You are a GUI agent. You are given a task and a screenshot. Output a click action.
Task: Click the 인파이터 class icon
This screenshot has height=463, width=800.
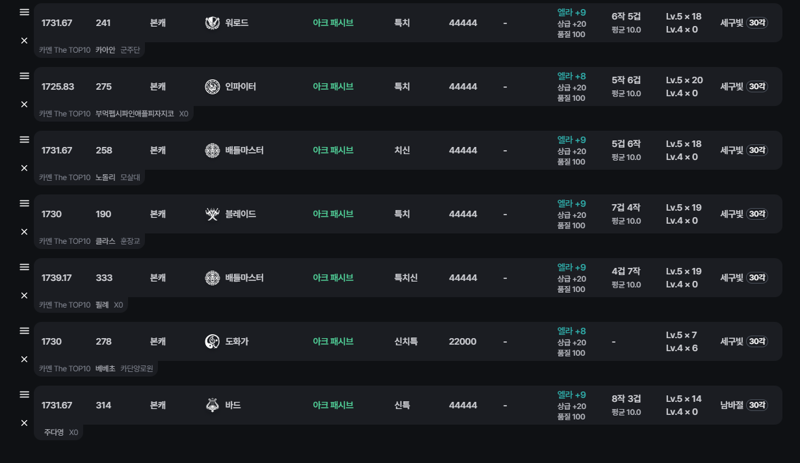click(x=212, y=86)
